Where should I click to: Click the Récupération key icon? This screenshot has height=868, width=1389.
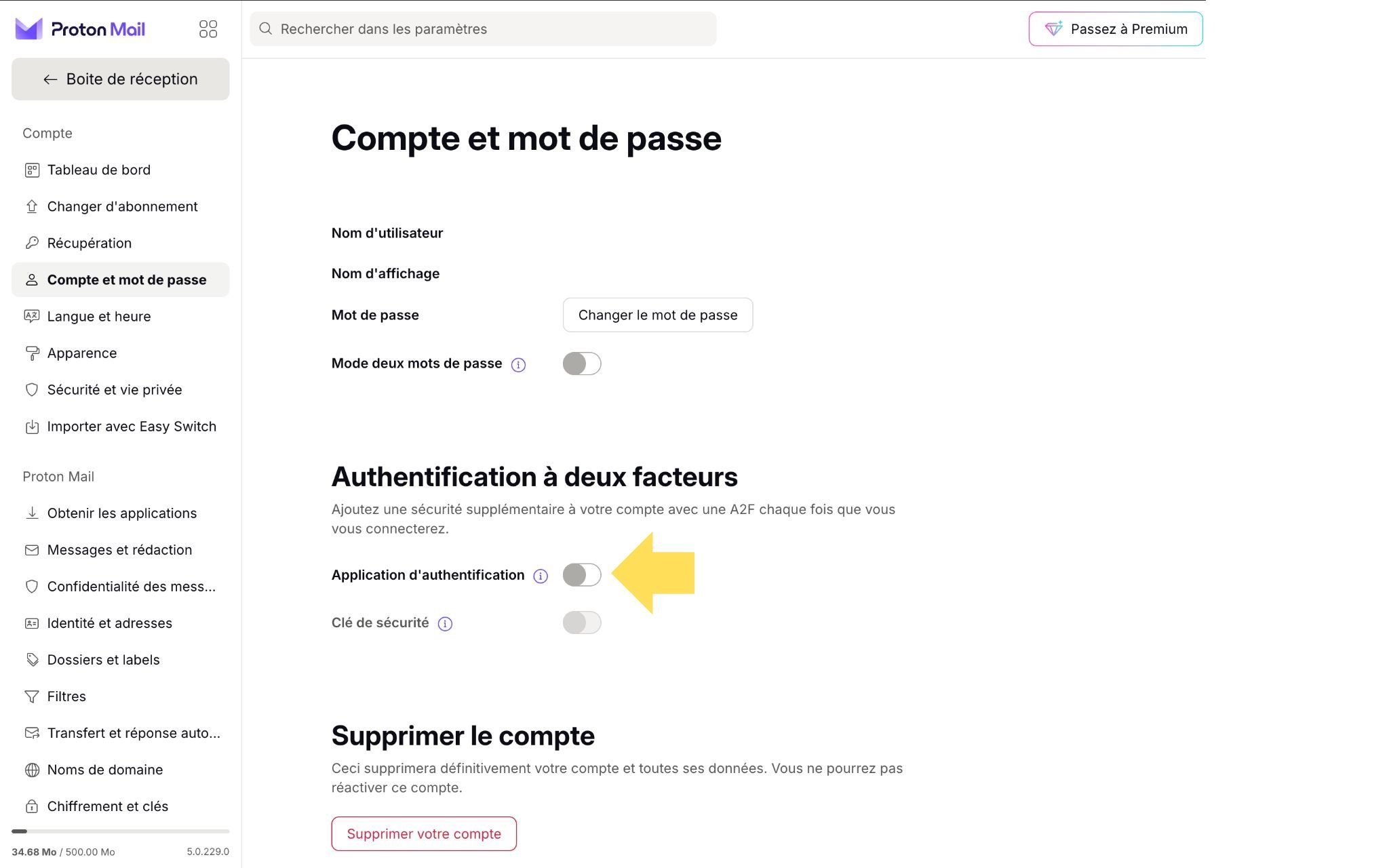32,243
